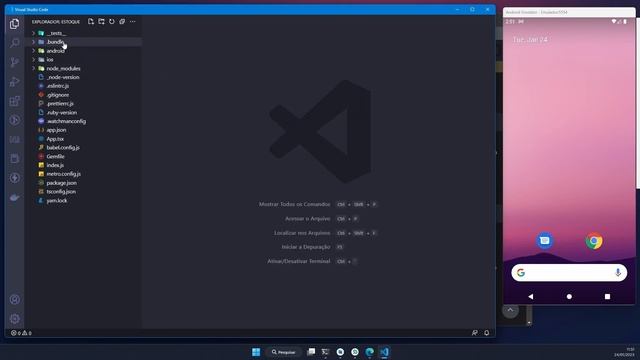The height and width of the screenshot is (360, 640).
Task: Click the Google search bar on emulator
Action: [569, 273]
